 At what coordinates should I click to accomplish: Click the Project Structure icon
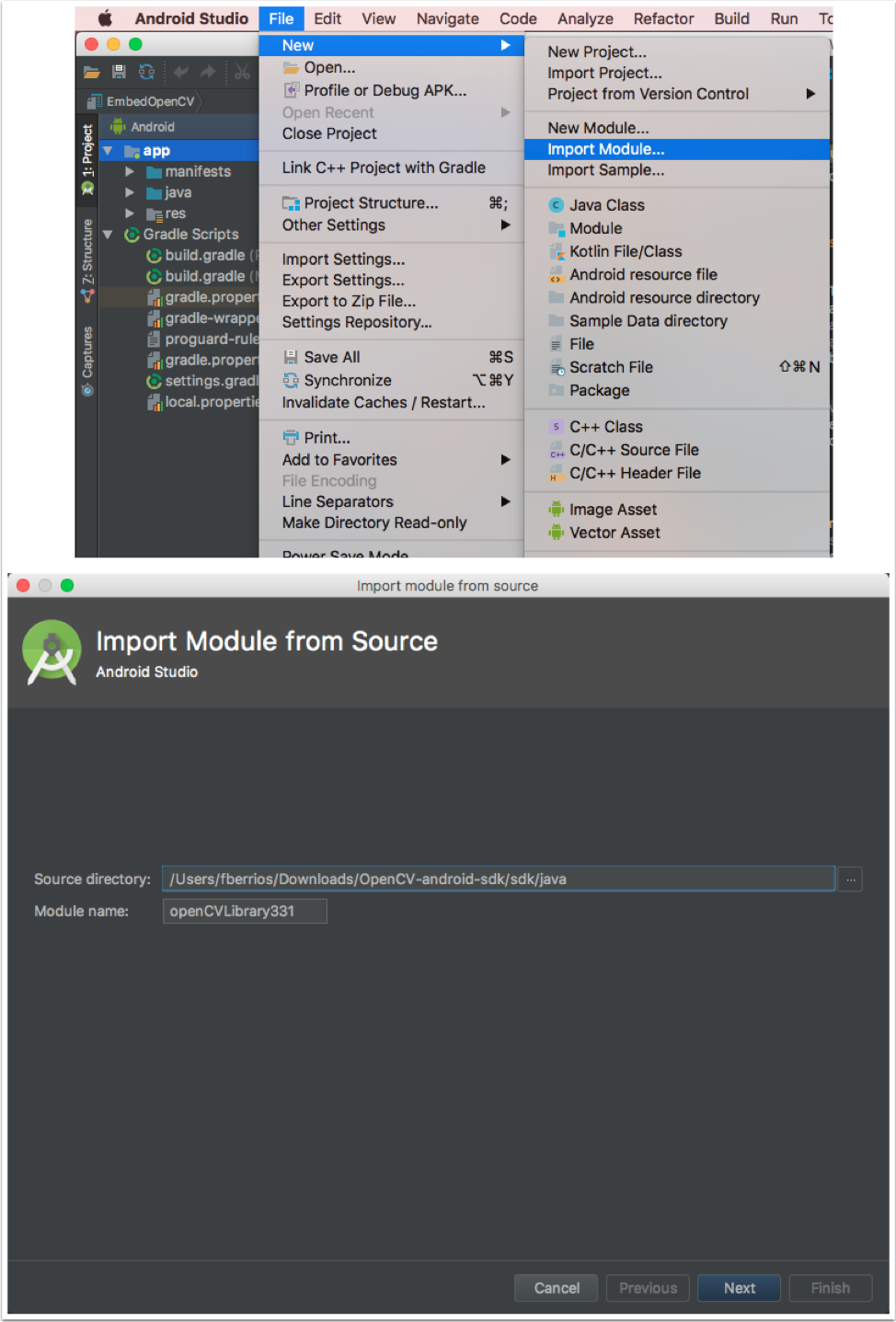click(291, 203)
